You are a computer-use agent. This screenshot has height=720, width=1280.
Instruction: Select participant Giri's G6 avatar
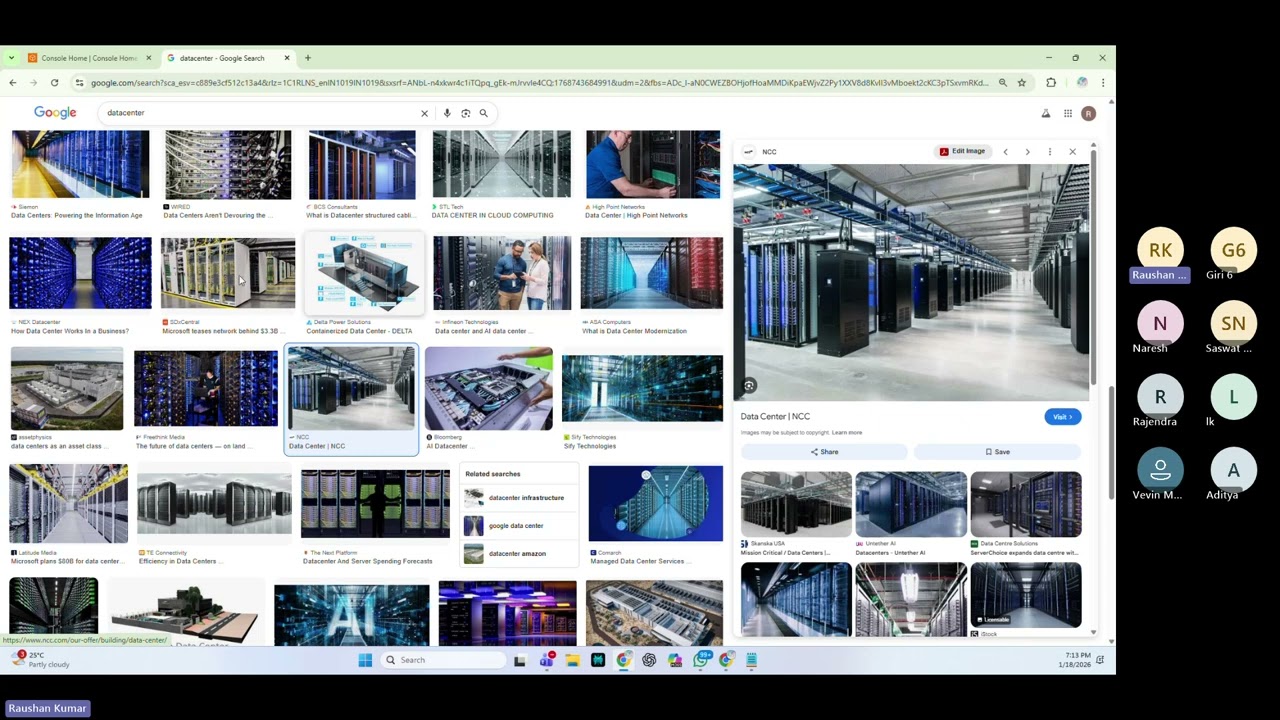tap(1233, 250)
